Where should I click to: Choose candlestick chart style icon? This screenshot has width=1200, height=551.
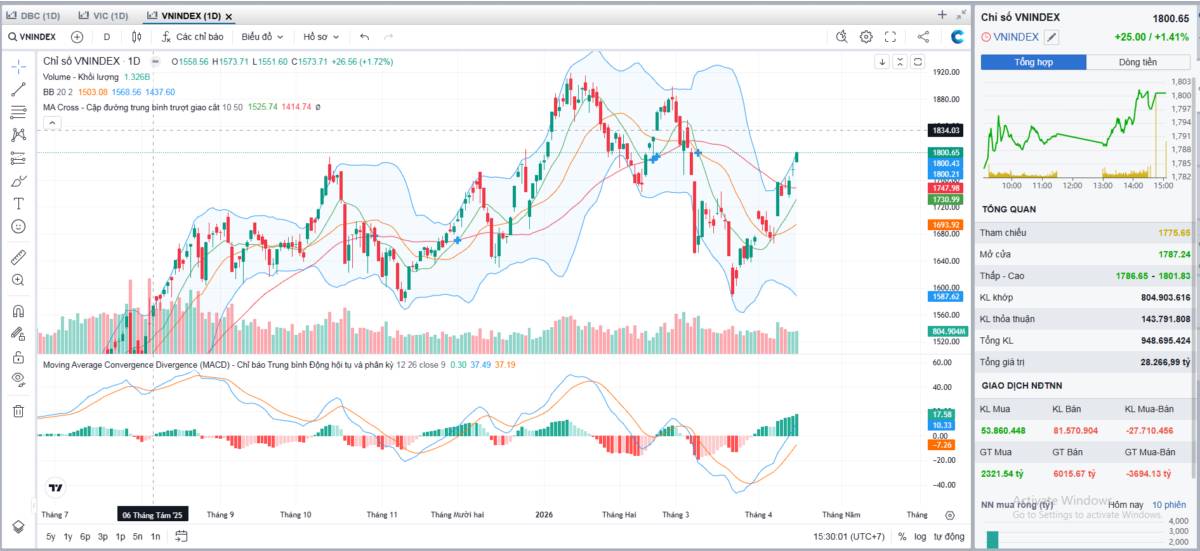coord(137,37)
